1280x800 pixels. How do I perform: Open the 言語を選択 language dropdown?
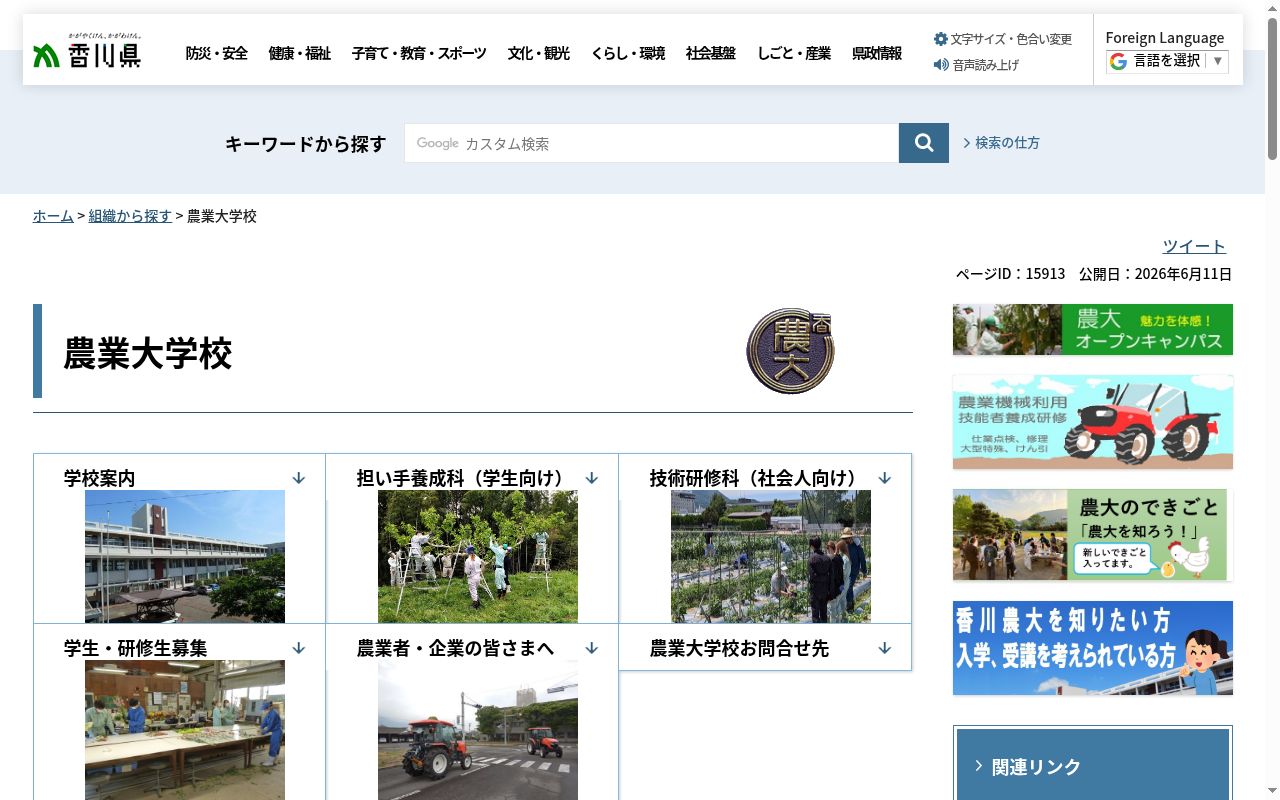pyautogui.click(x=1167, y=61)
